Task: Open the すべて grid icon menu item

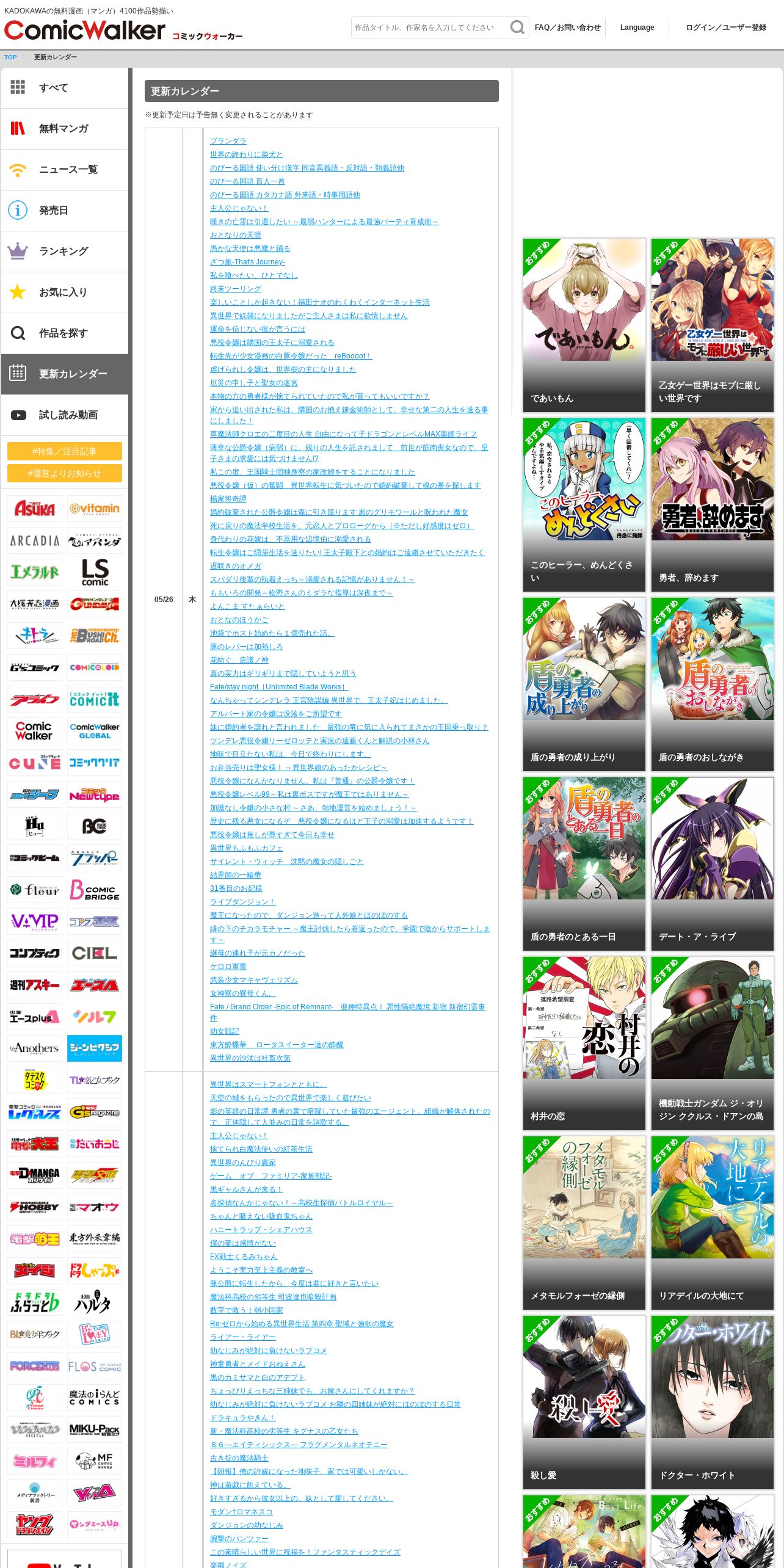Action: [x=65, y=88]
